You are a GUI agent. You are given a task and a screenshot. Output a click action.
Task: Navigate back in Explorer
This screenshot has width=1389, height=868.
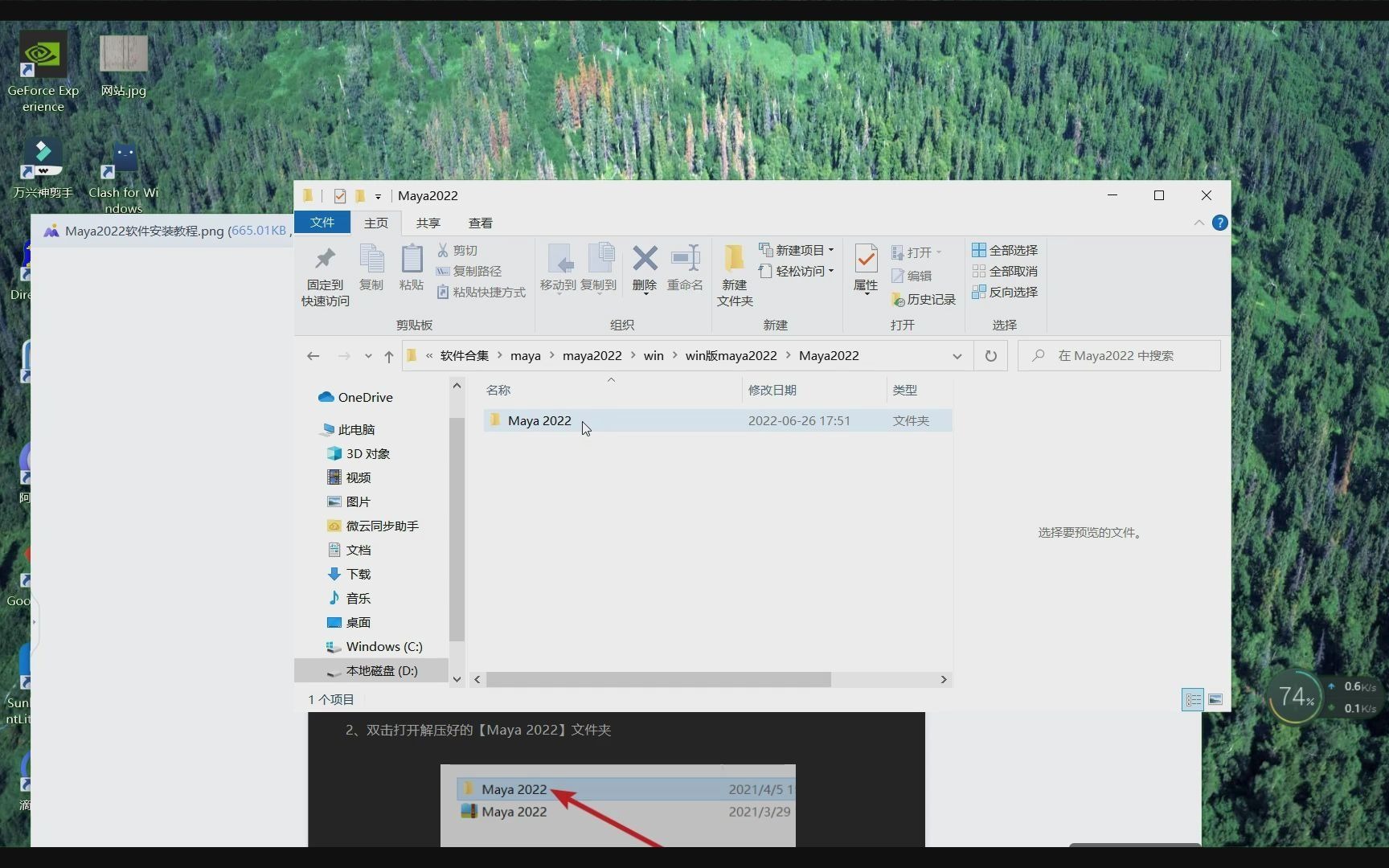click(x=313, y=356)
